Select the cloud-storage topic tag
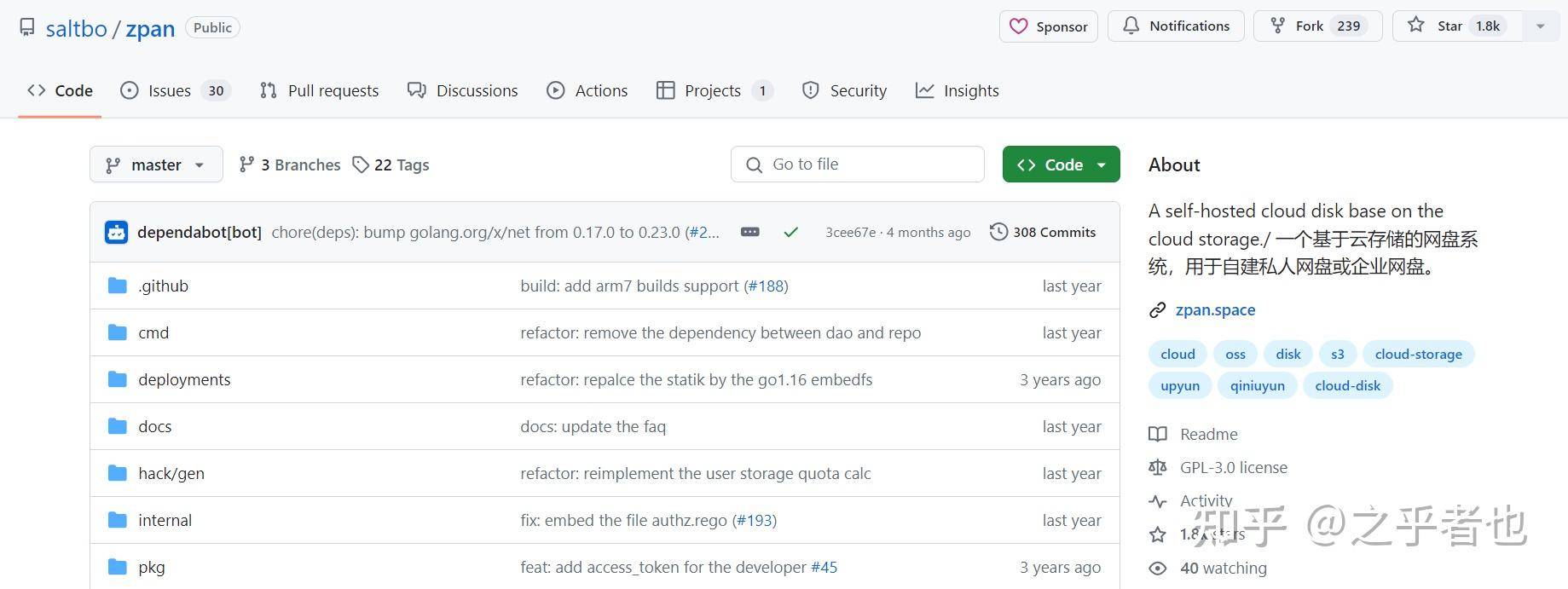Screen dimensions: 1568x589 point(1419,354)
